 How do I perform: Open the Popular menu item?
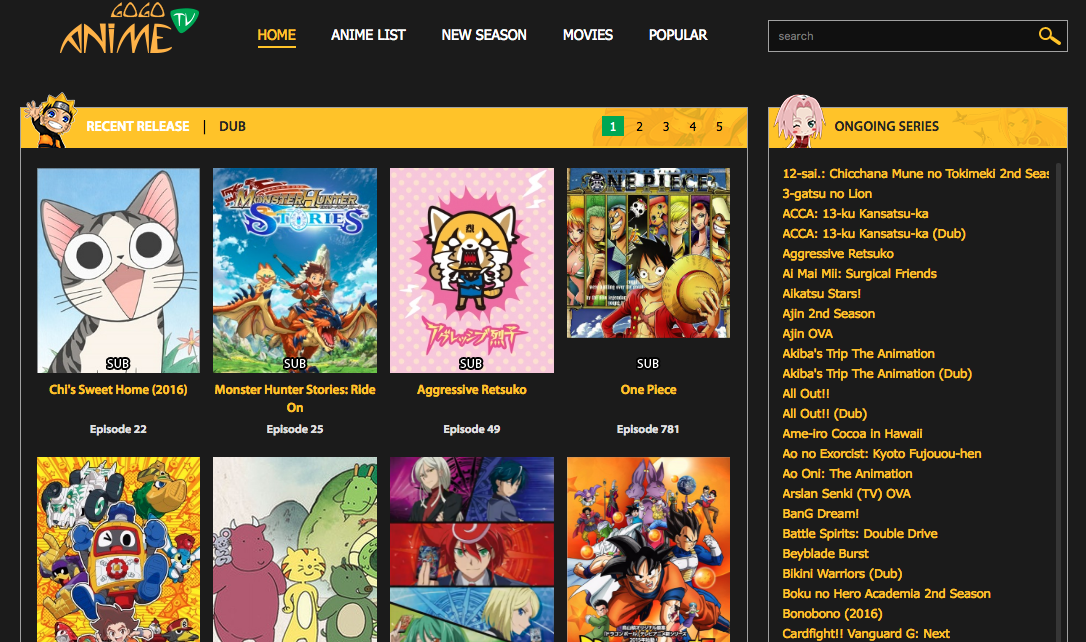[677, 35]
